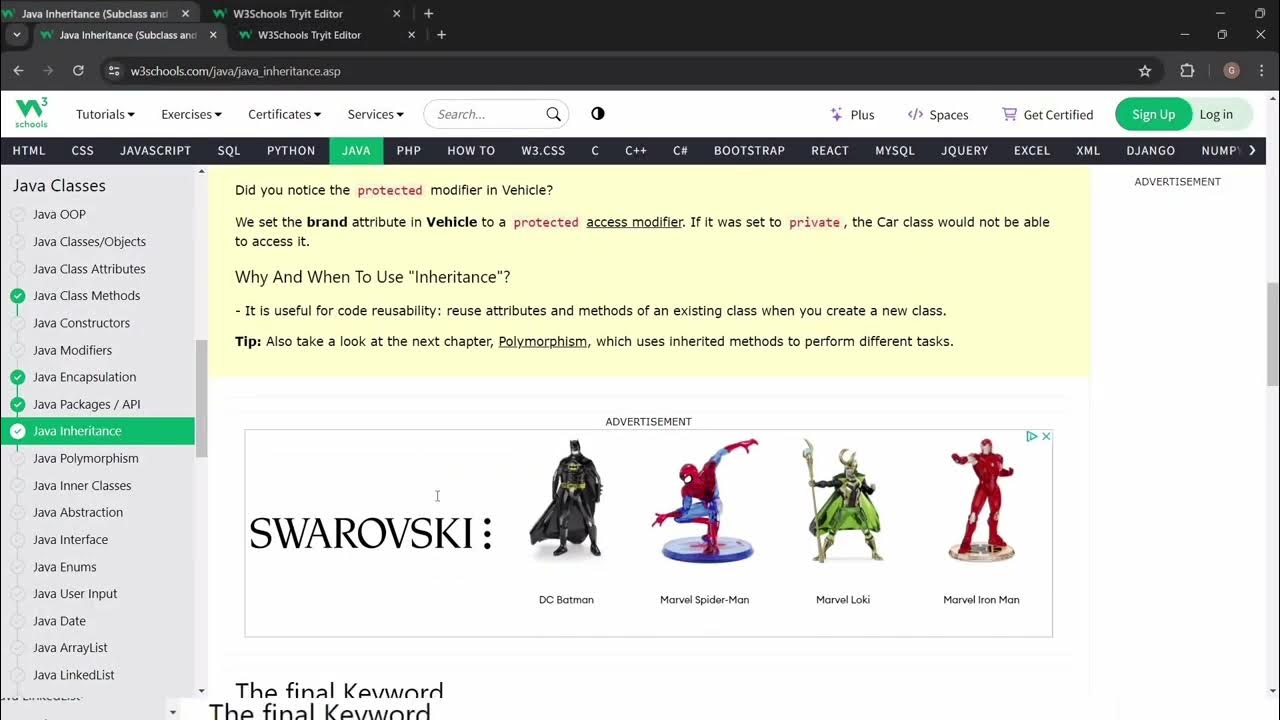Open tab search dropdown arrow
This screenshot has height=720, width=1280.
coord(17,35)
